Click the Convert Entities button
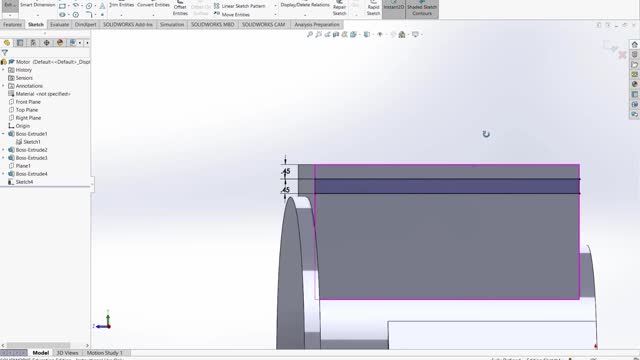 point(153,4)
